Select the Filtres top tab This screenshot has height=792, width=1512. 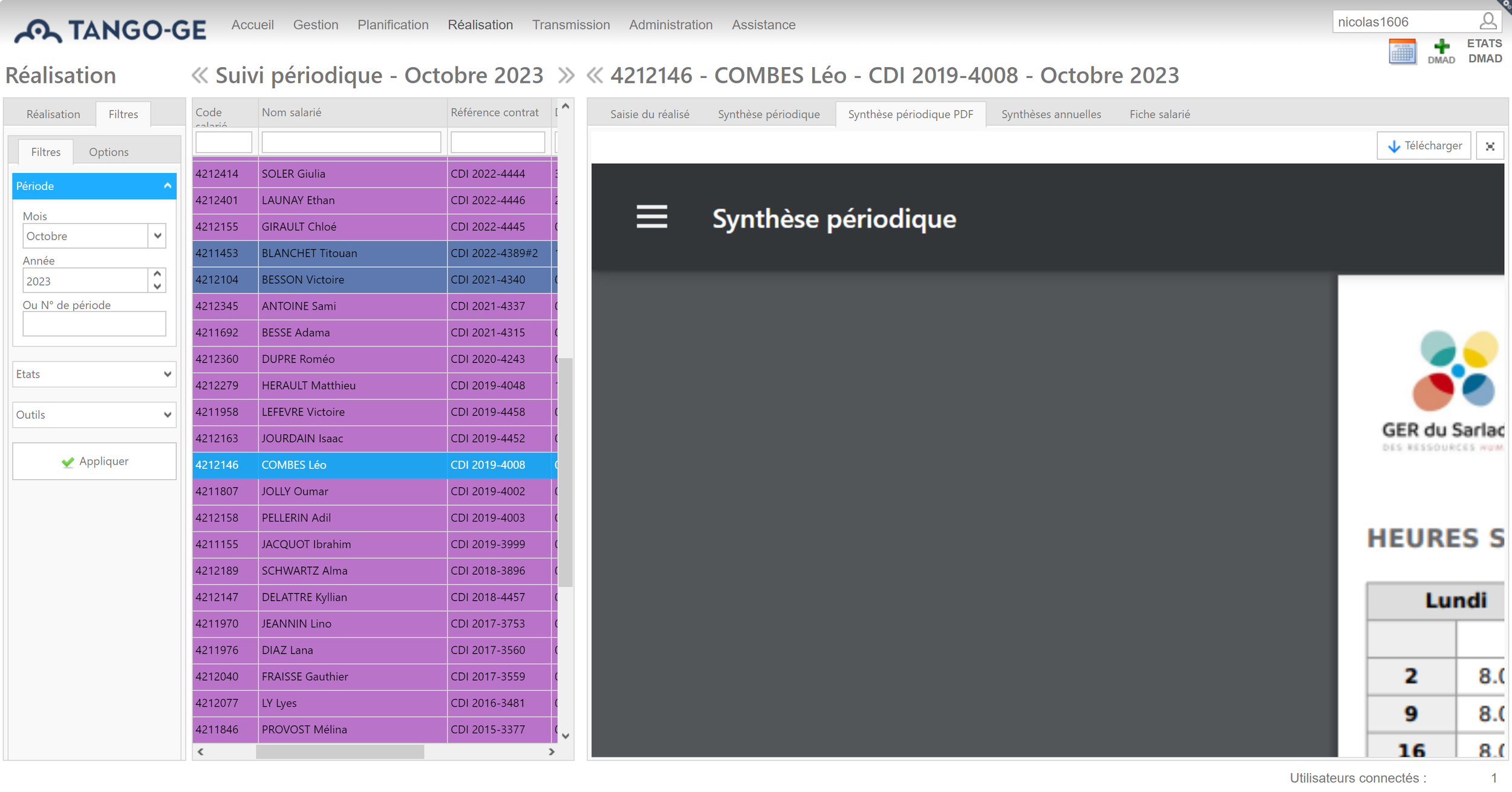coord(123,114)
